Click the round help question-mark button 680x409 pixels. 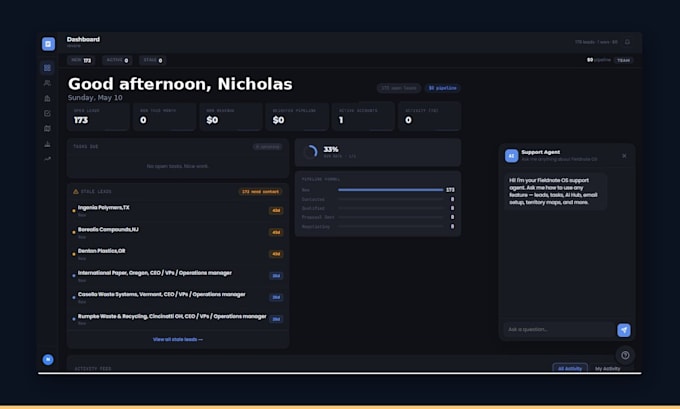point(625,355)
